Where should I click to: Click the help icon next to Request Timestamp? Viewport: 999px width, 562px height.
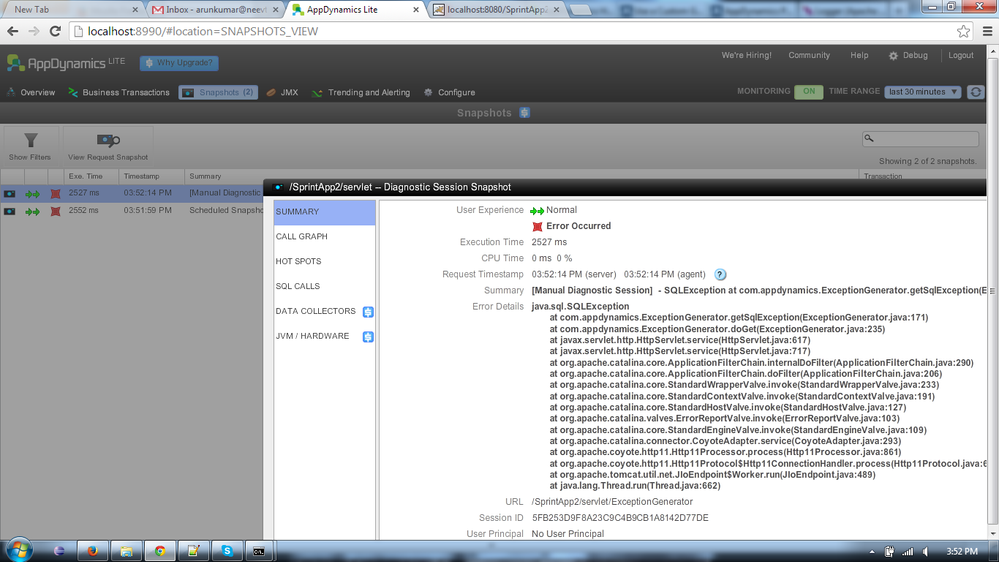[x=720, y=274]
